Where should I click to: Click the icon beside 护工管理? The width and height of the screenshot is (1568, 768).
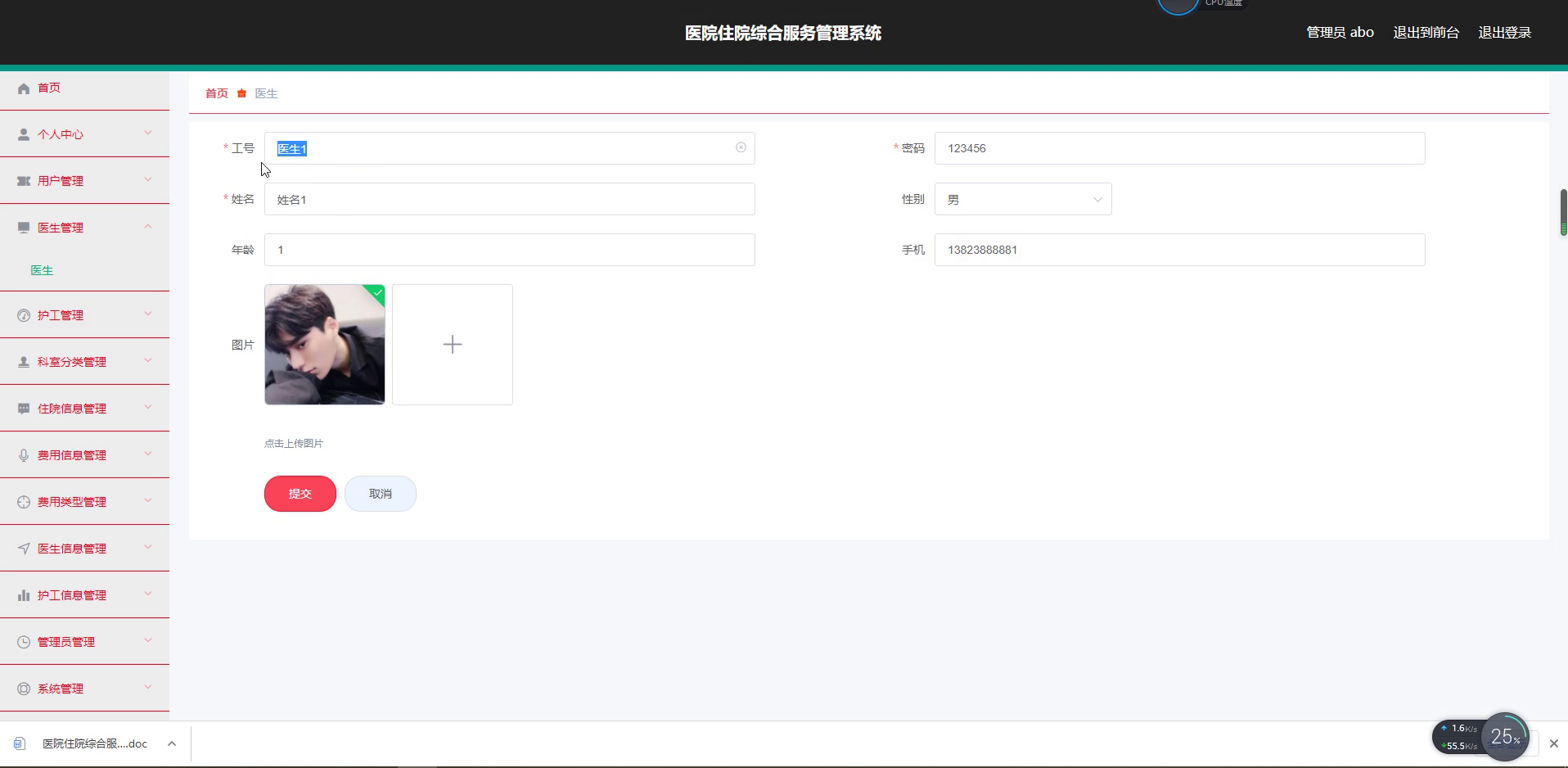tap(24, 315)
